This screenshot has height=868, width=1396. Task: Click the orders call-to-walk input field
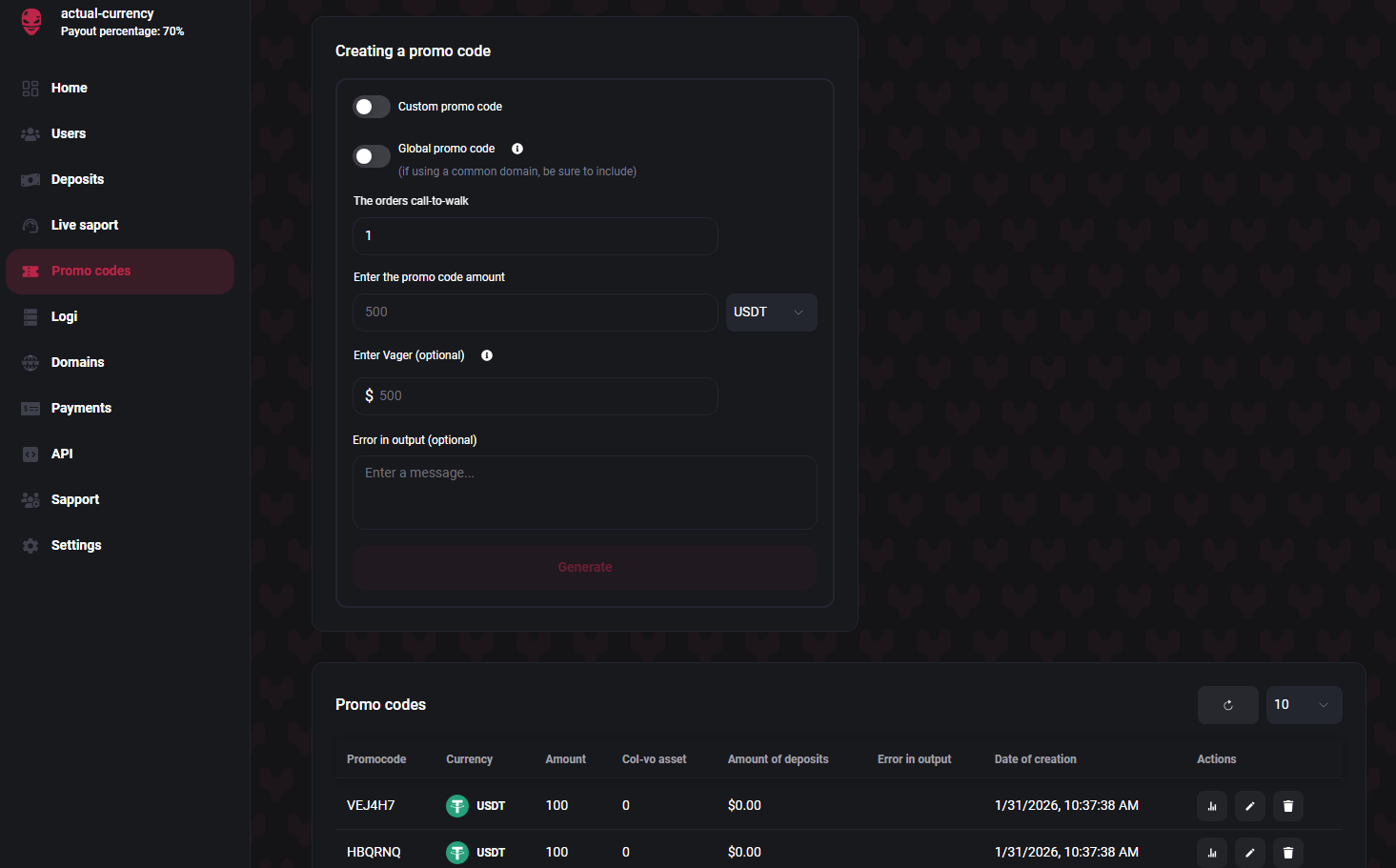coord(536,236)
